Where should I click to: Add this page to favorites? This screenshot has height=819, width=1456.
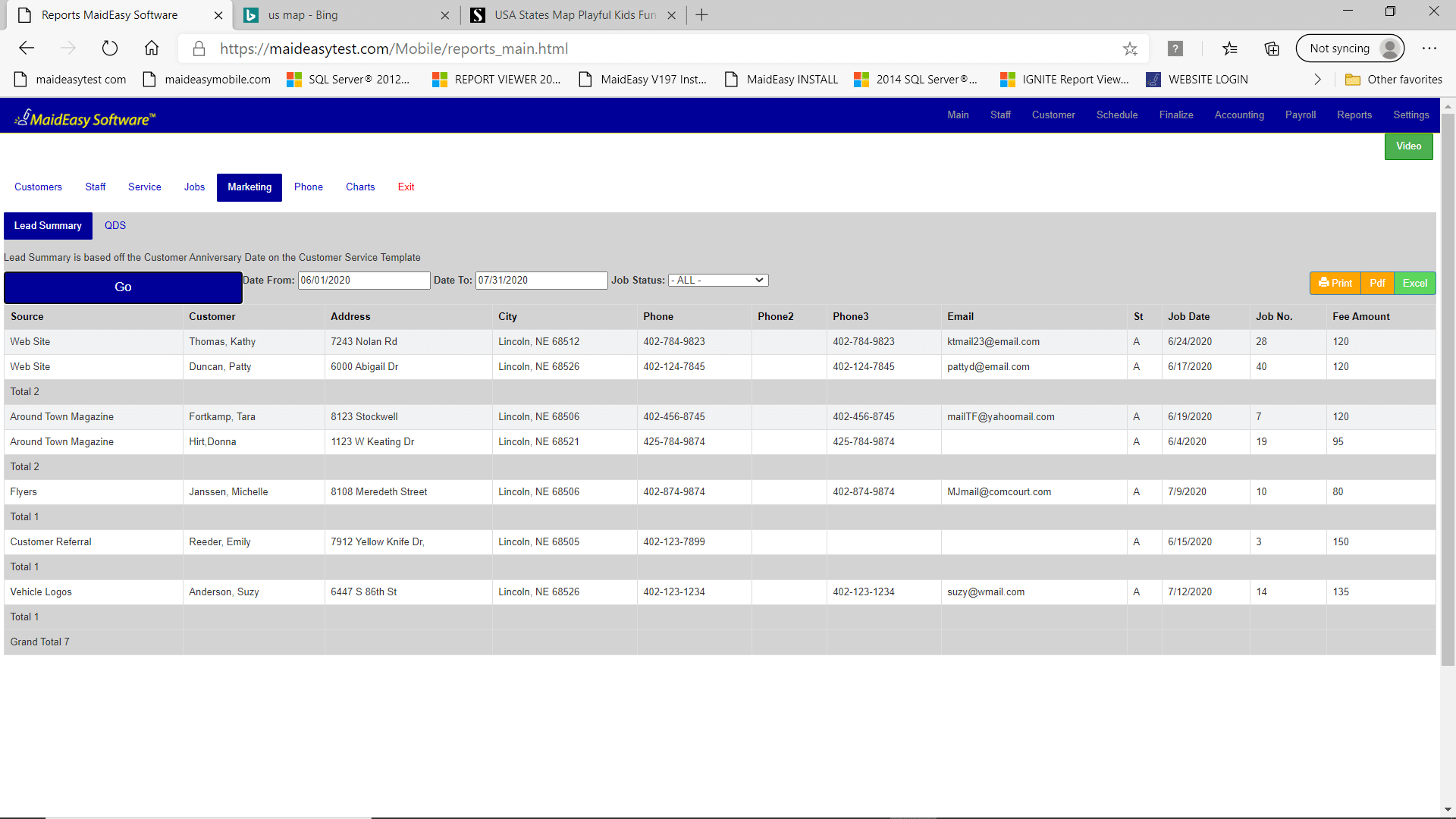(1130, 49)
